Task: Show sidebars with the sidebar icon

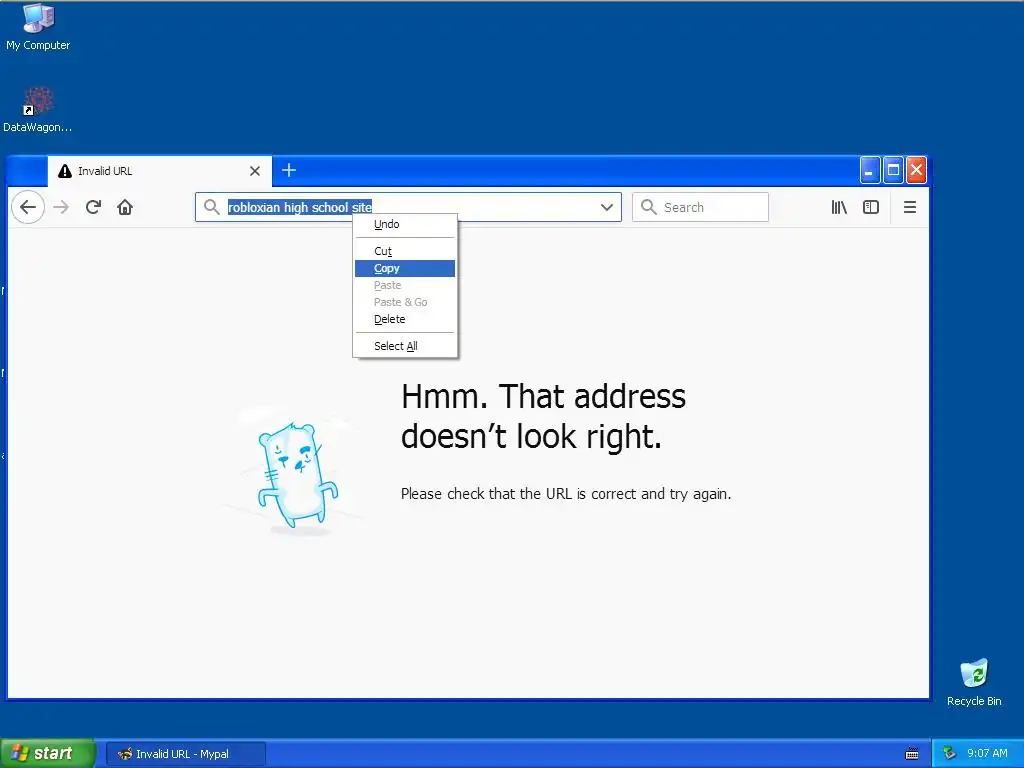Action: click(871, 207)
